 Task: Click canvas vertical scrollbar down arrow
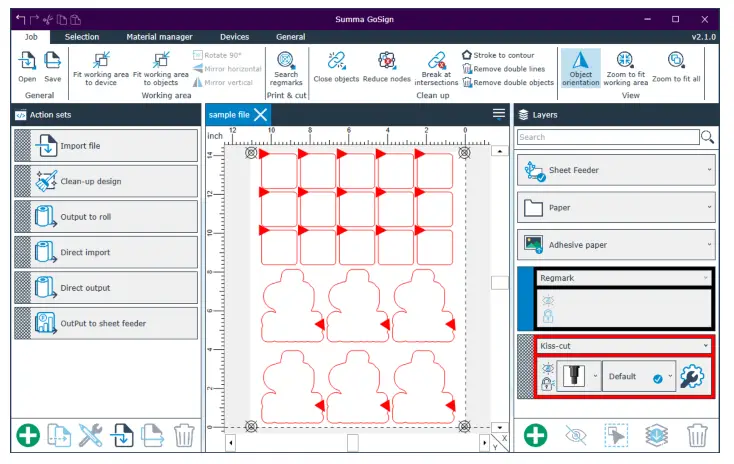[x=499, y=427]
